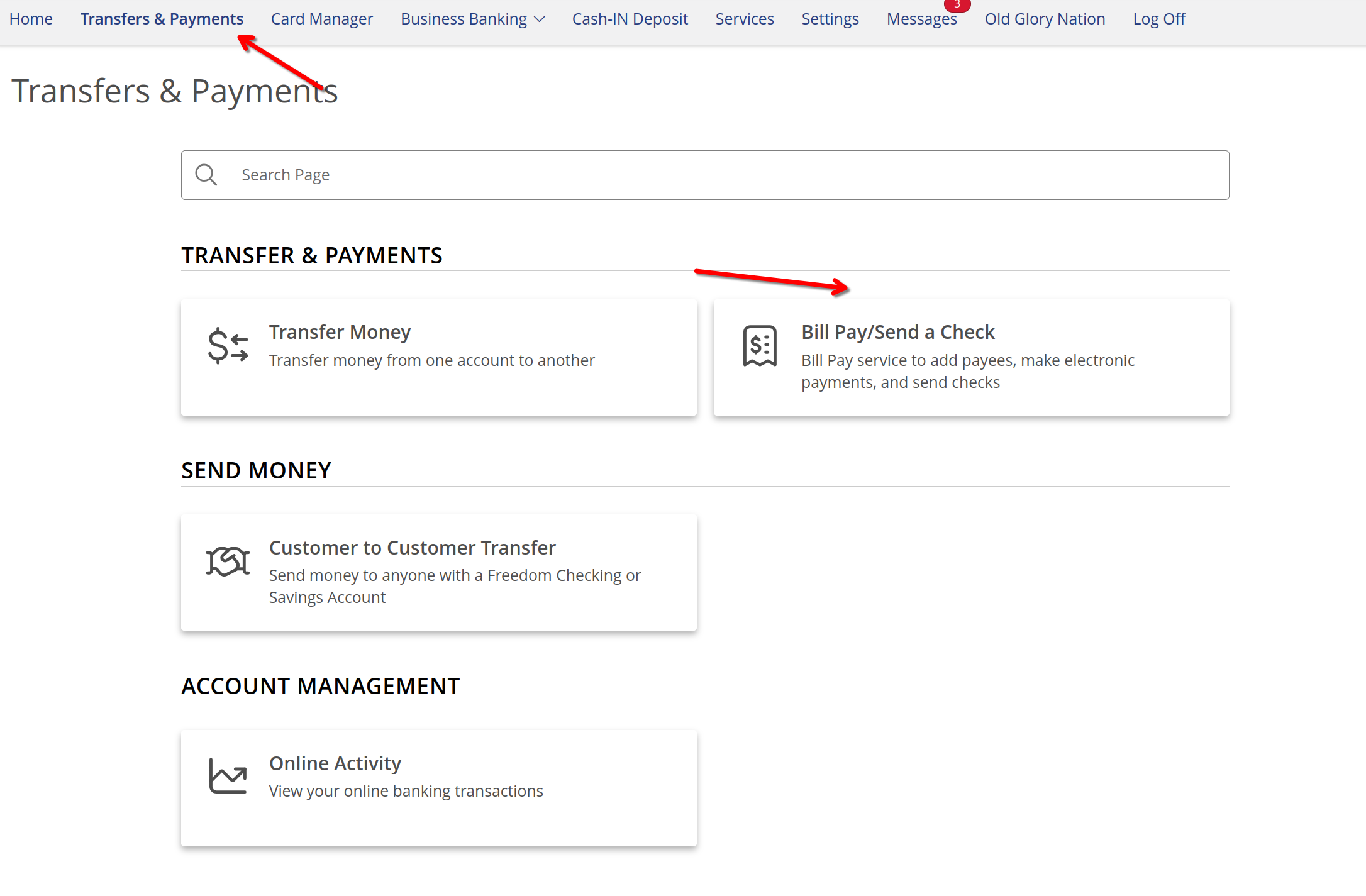Open the Transfer Money card title
Screen dimensions: 1366x896
click(x=340, y=332)
